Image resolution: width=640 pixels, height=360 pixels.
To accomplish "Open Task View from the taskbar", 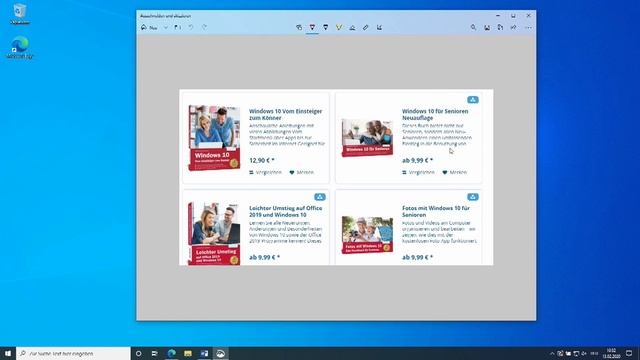I will coord(155,353).
